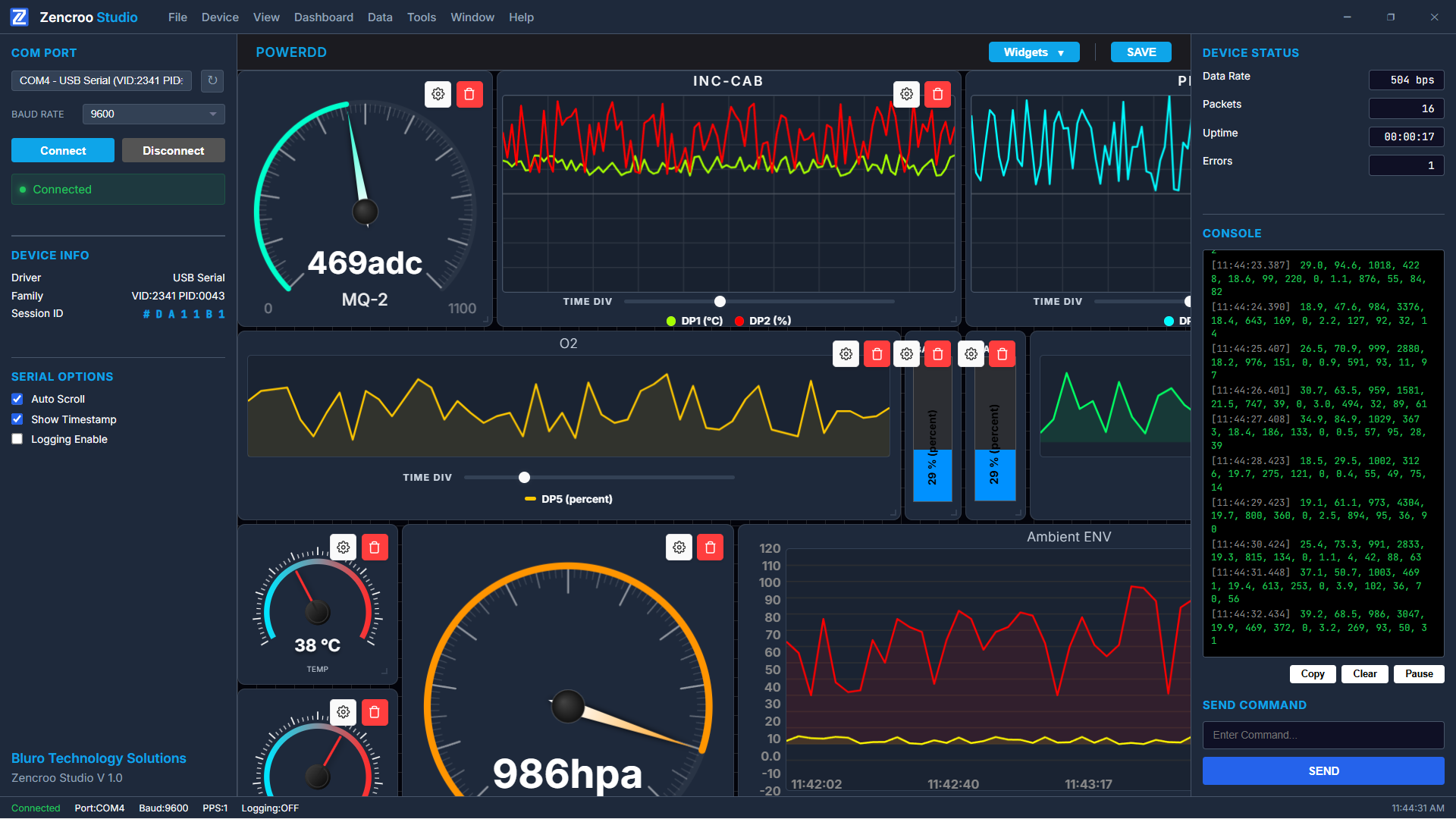Image resolution: width=1456 pixels, height=819 pixels.
Task: Clear the console output
Action: click(1364, 673)
